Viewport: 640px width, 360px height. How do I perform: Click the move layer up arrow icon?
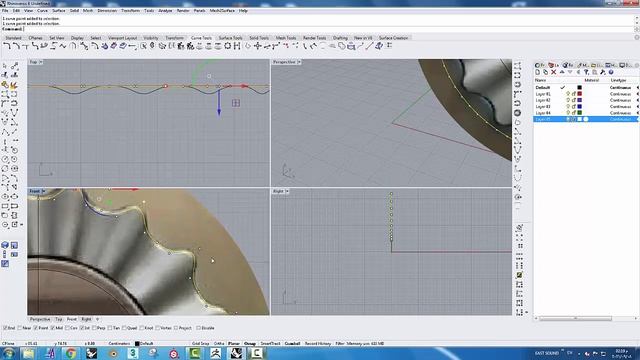[562, 72]
